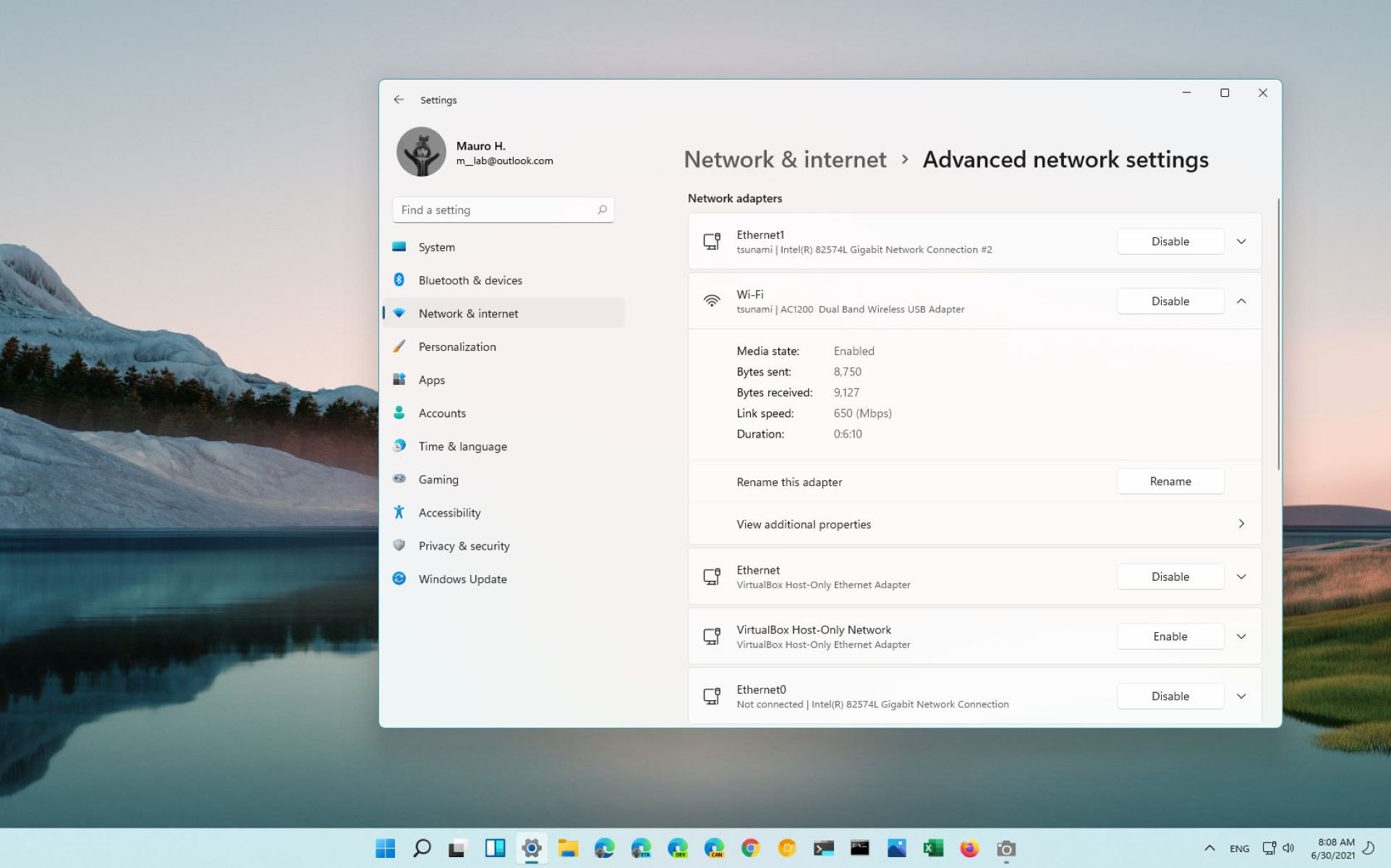The width and height of the screenshot is (1391, 868).
Task: Disable the Wi-Fi adapter
Action: coord(1170,301)
